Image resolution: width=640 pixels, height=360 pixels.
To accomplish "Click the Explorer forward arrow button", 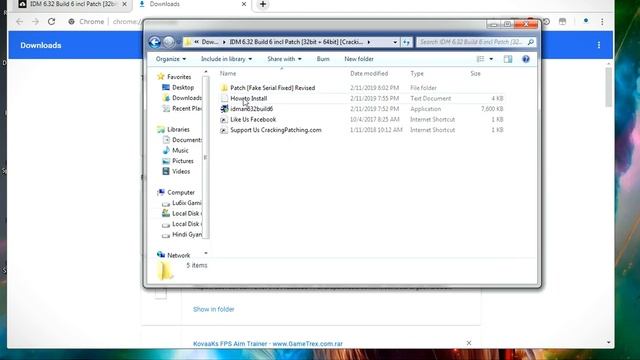I will [169, 42].
